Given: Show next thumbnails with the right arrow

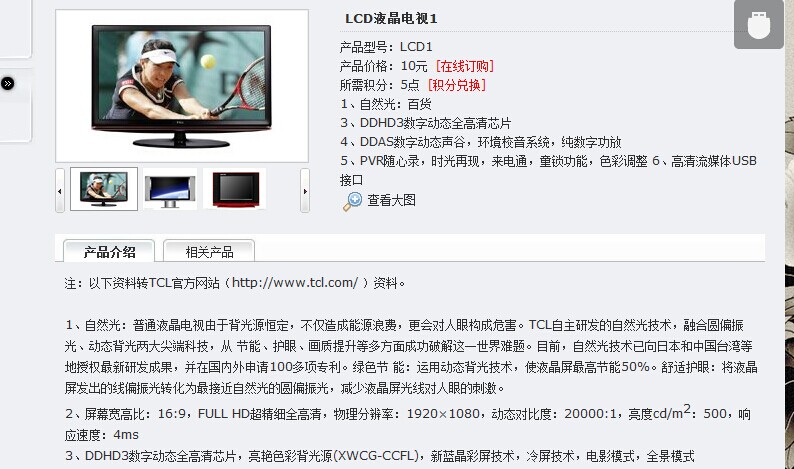Looking at the screenshot, I should click(304, 190).
